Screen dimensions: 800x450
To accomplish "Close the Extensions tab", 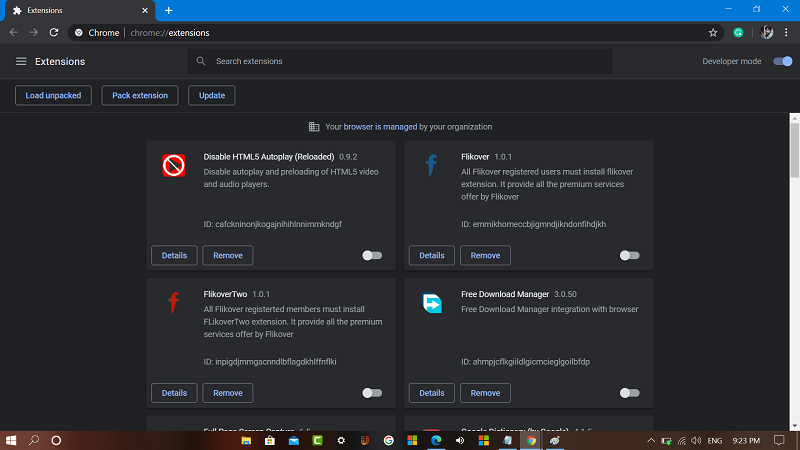I will 145,10.
